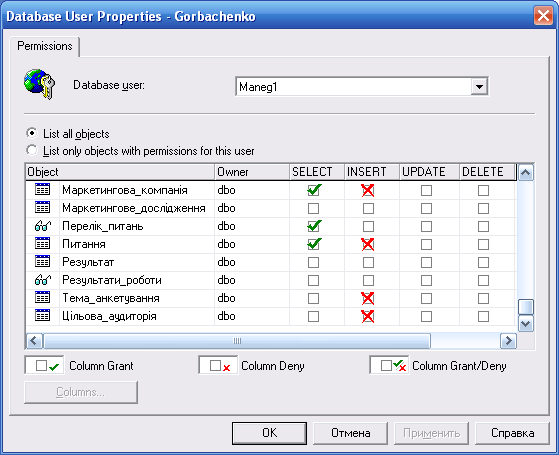Click the table icon for Питання row
The height and width of the screenshot is (455, 559).
point(42,244)
